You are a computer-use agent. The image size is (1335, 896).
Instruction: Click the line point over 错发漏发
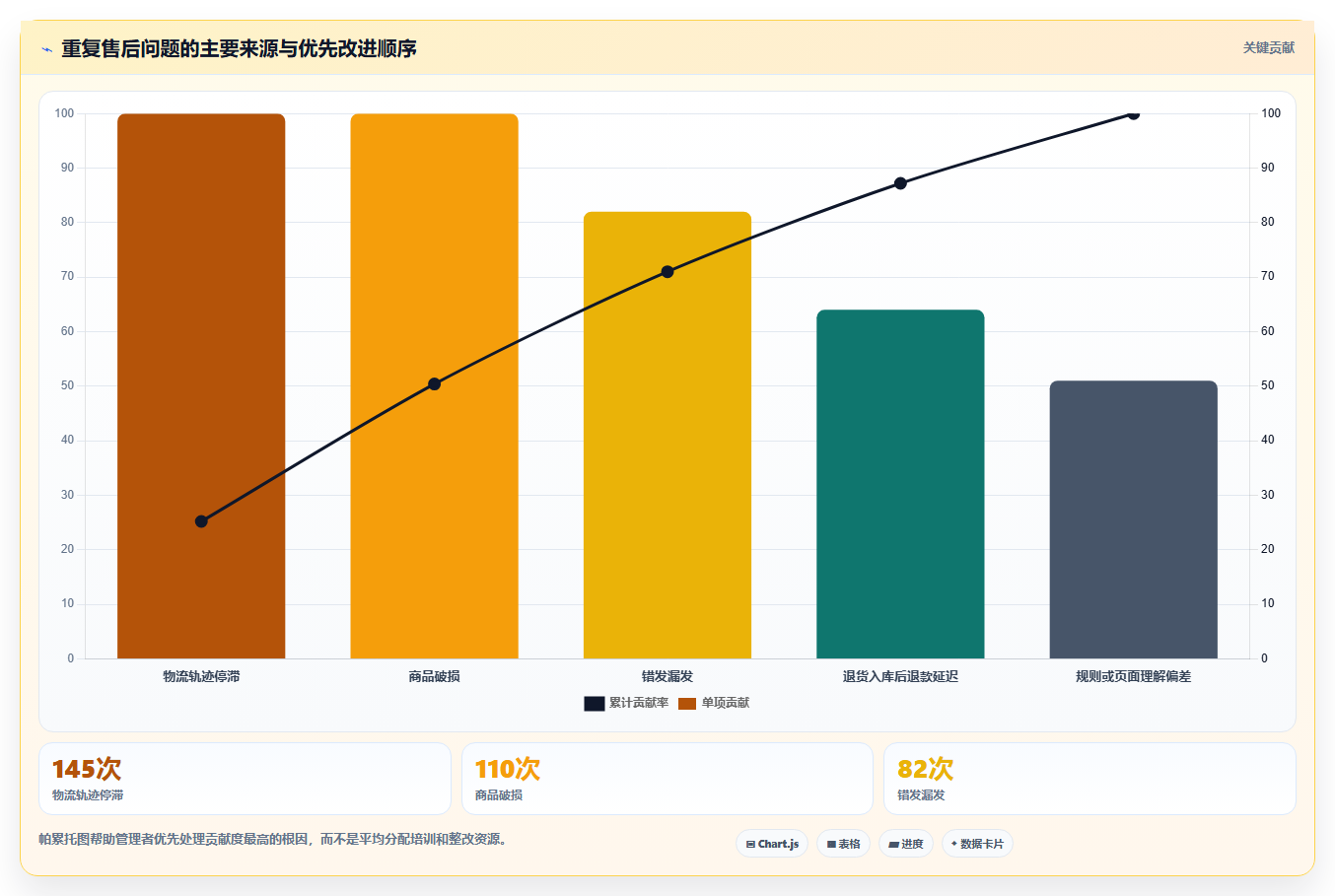tap(667, 272)
